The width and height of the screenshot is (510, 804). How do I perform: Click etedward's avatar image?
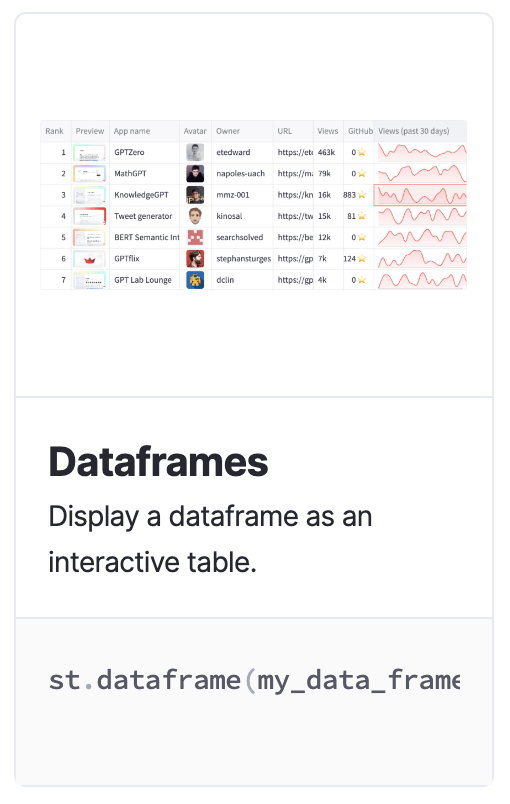pos(195,152)
